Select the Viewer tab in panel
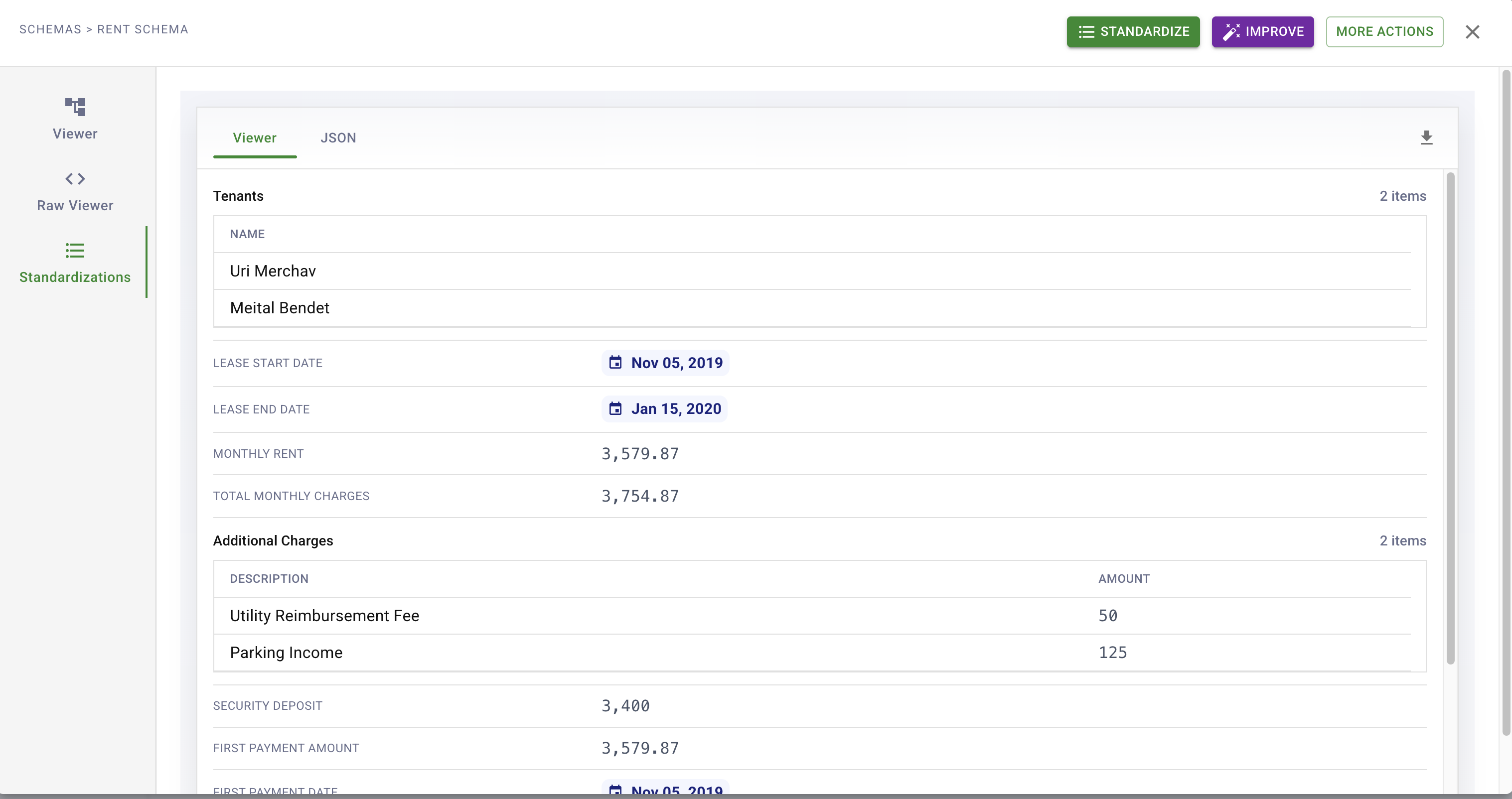1512x799 pixels. tap(254, 138)
